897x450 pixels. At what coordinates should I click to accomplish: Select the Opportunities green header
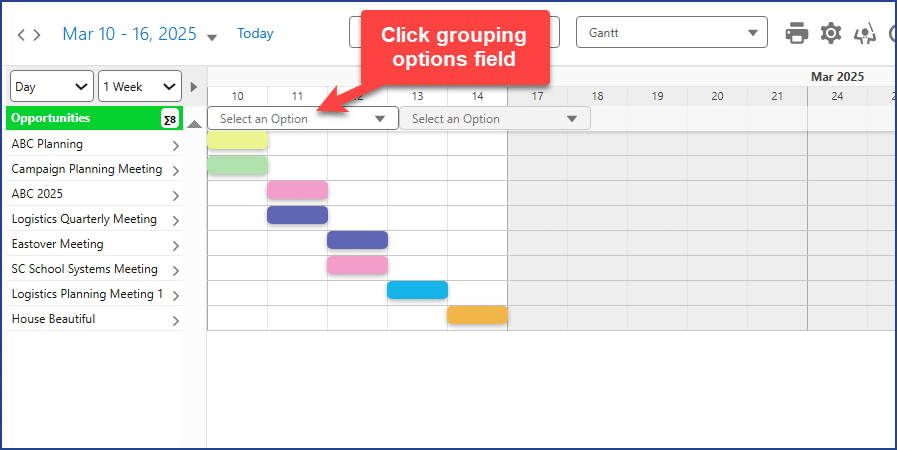coord(80,118)
